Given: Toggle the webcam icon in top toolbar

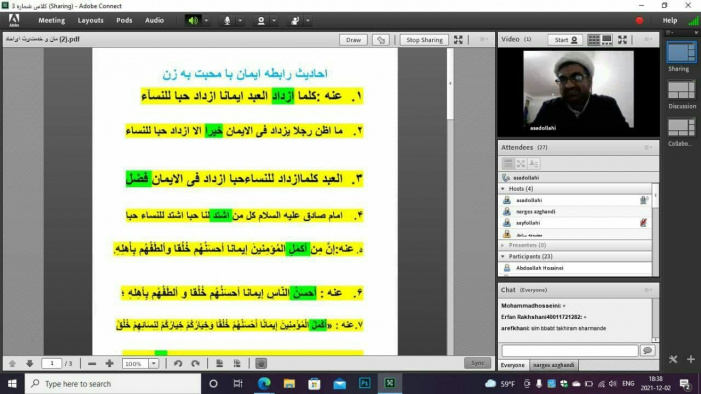Looking at the screenshot, I should [x=261, y=21].
